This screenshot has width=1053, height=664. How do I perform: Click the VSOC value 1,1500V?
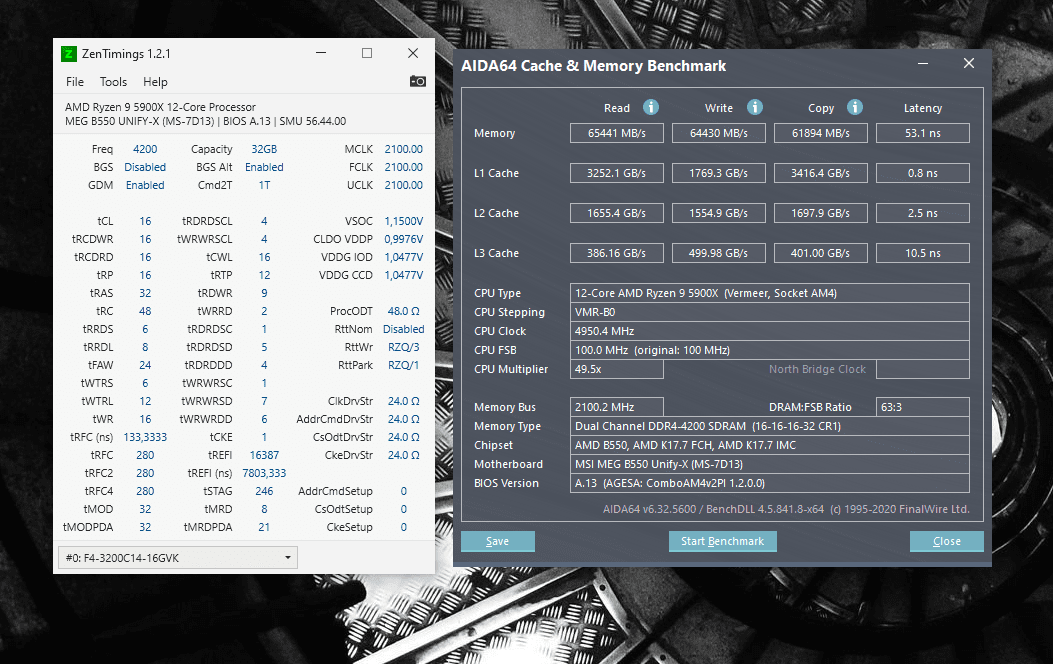tap(404, 221)
